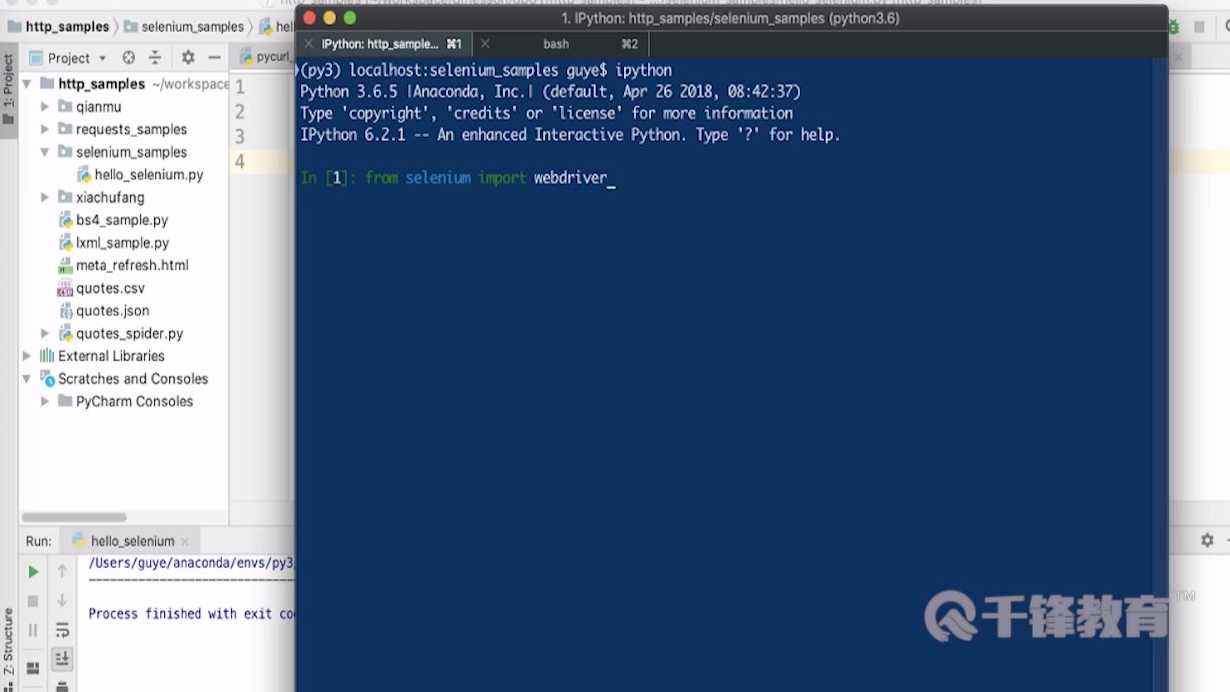Viewport: 1230px width, 692px height.
Task: Click the IPython input line after webdriver
Action: coord(611,178)
